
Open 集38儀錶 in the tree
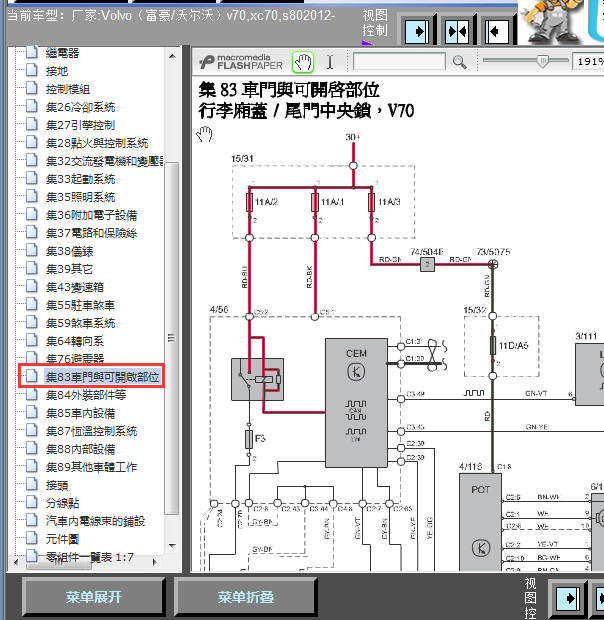pyautogui.click(x=69, y=251)
